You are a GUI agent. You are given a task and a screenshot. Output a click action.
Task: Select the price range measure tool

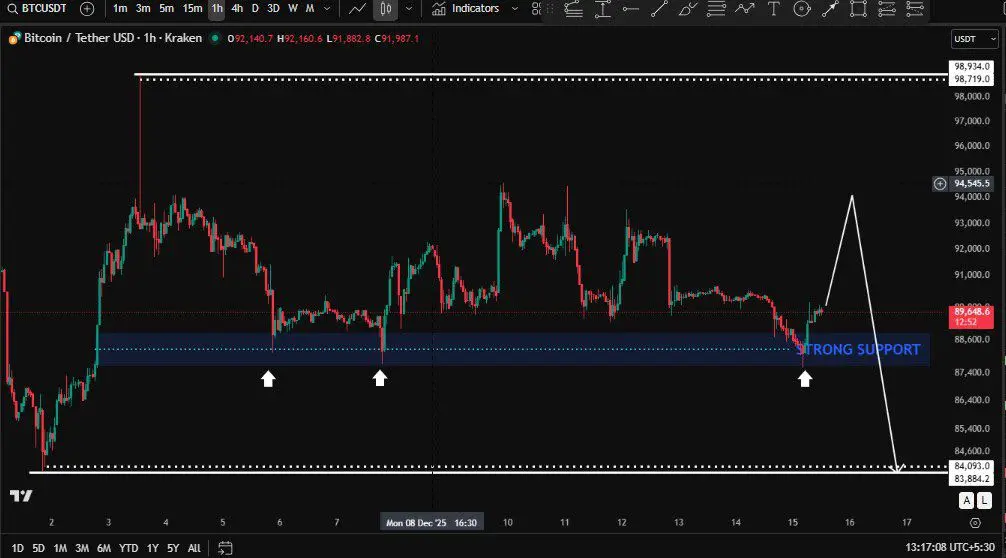coord(603,9)
